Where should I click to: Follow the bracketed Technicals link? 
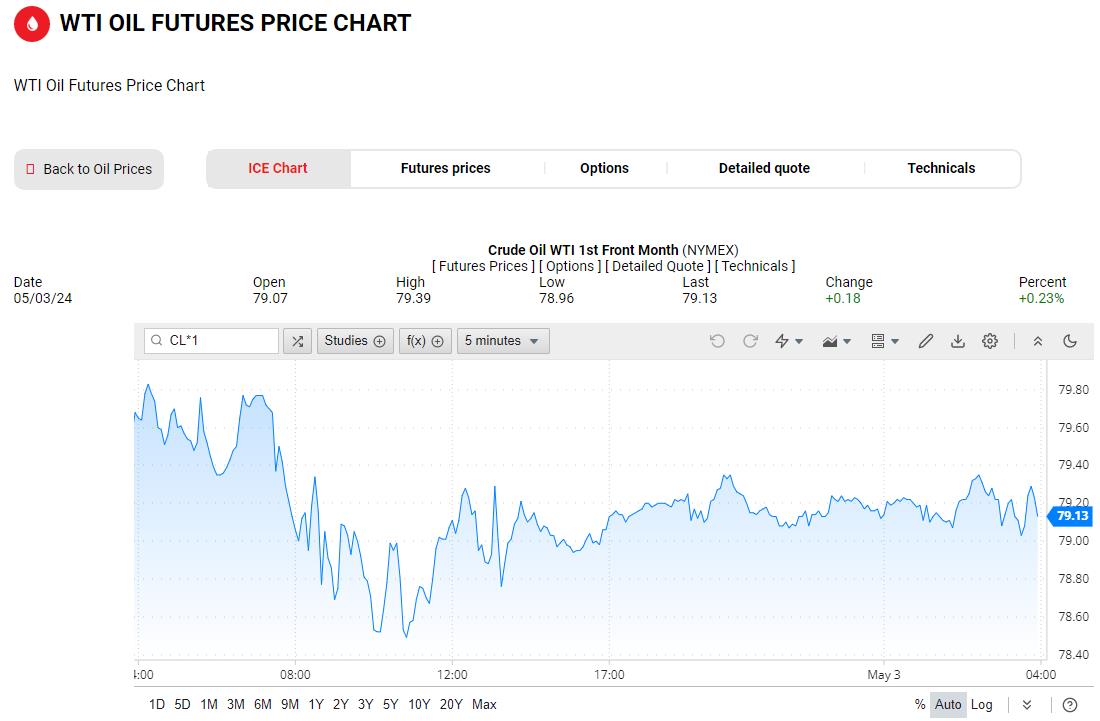coord(755,267)
